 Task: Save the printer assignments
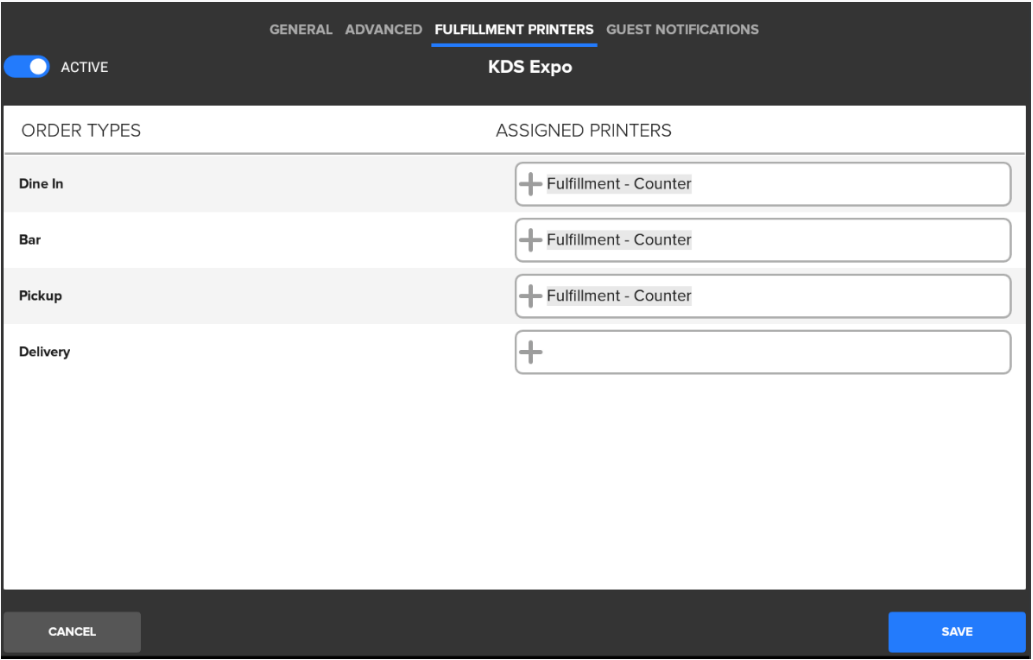pyautogui.click(x=956, y=631)
